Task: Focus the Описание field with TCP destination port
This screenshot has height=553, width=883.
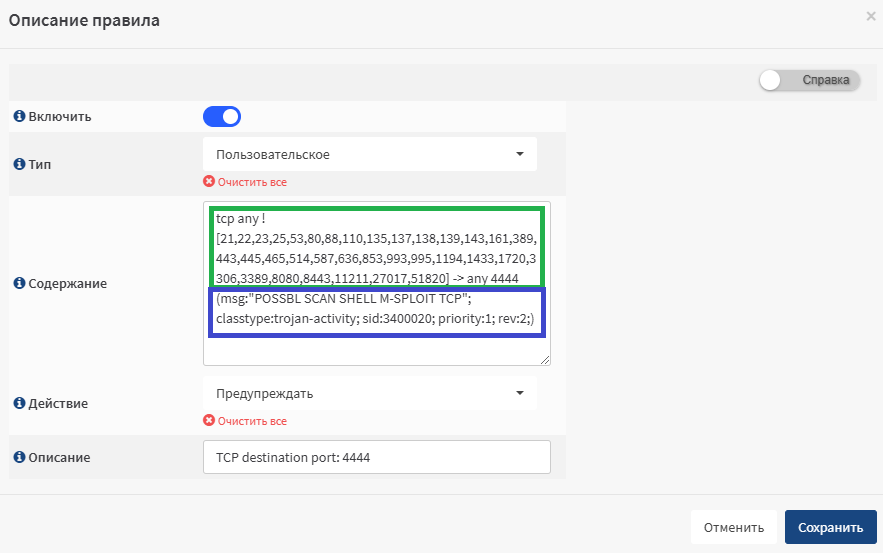Action: (377, 457)
